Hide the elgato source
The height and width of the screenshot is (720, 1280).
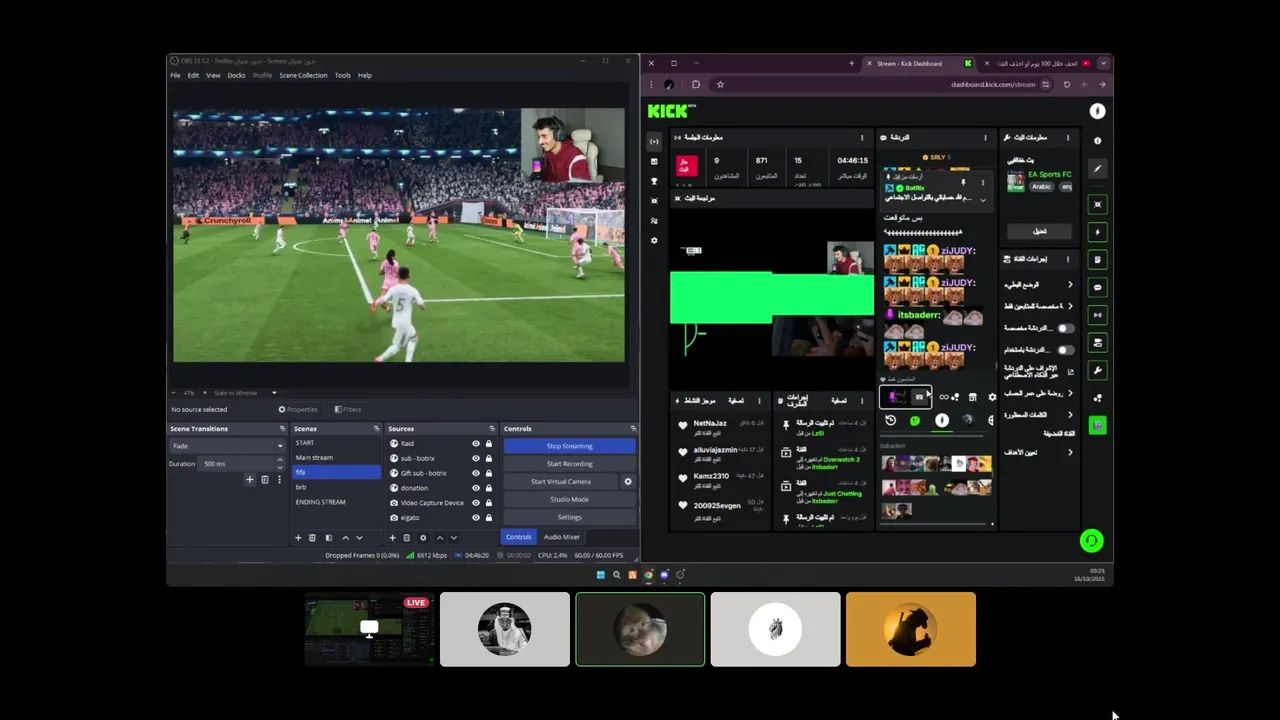(476, 518)
